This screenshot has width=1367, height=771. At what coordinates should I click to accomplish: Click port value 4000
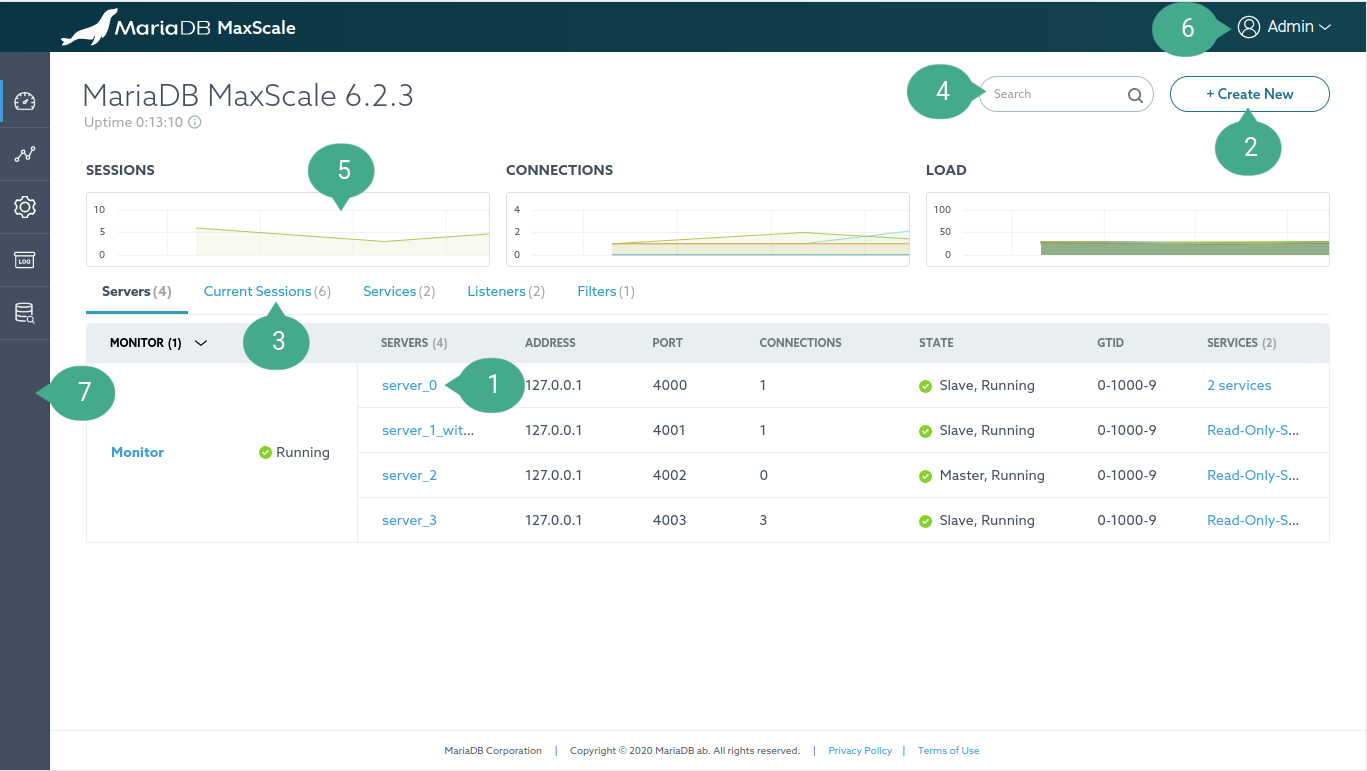coord(669,385)
